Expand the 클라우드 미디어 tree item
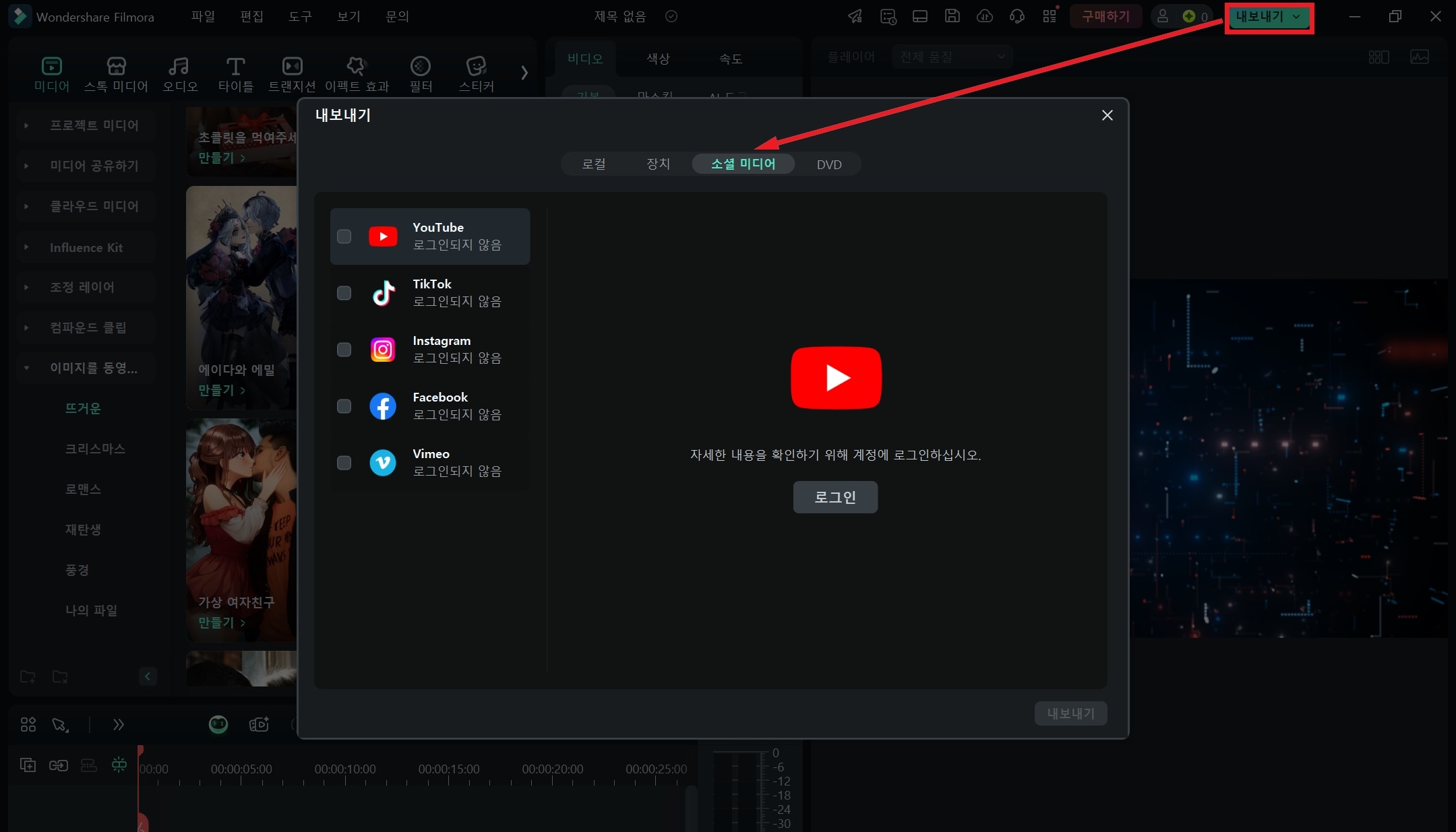The image size is (1456, 832). point(26,206)
